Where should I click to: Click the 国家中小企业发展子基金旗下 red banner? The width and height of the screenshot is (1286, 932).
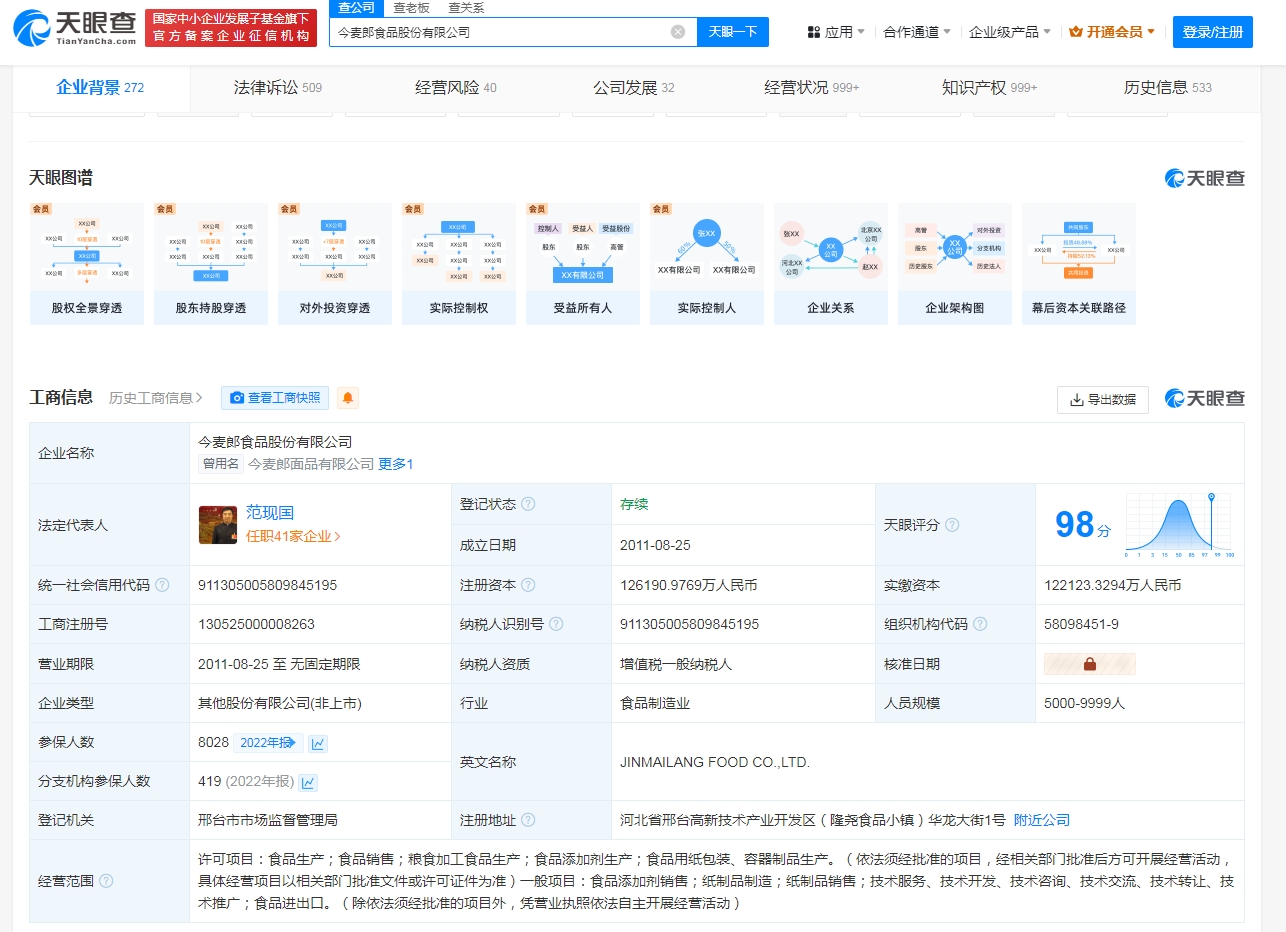click(x=231, y=28)
